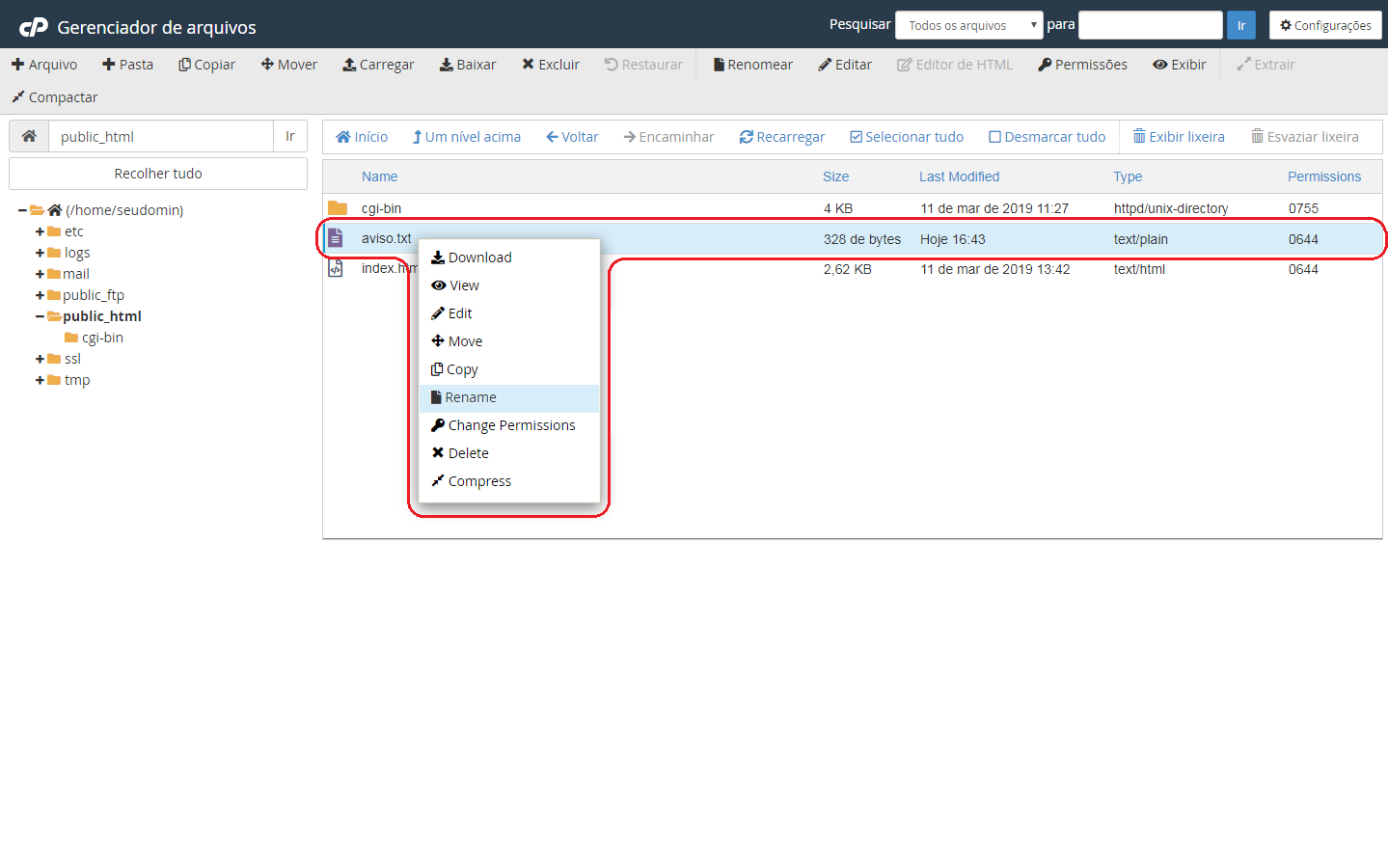The image size is (1388, 868).
Task: Sort by Permissions column
Action: pos(1324,176)
